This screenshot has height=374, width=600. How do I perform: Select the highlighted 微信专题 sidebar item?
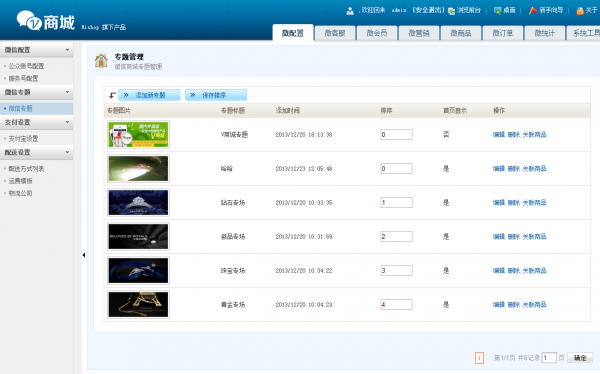36,108
